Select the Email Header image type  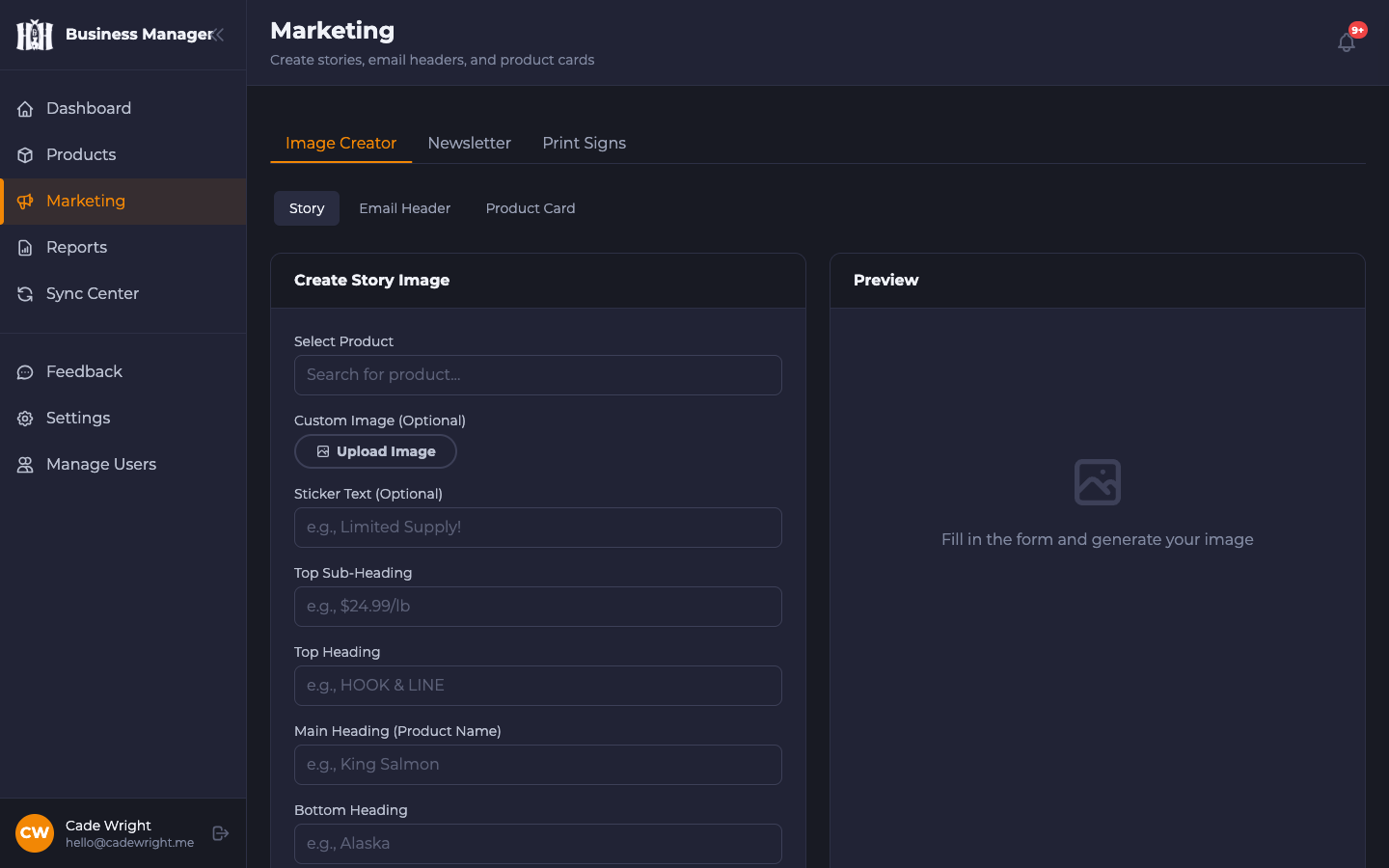(405, 208)
